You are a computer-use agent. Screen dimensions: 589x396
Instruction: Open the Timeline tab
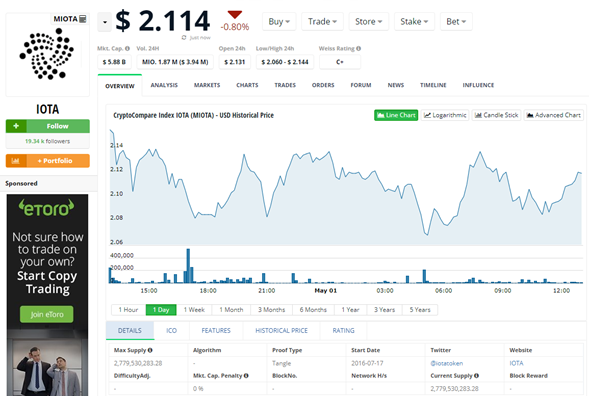point(433,85)
